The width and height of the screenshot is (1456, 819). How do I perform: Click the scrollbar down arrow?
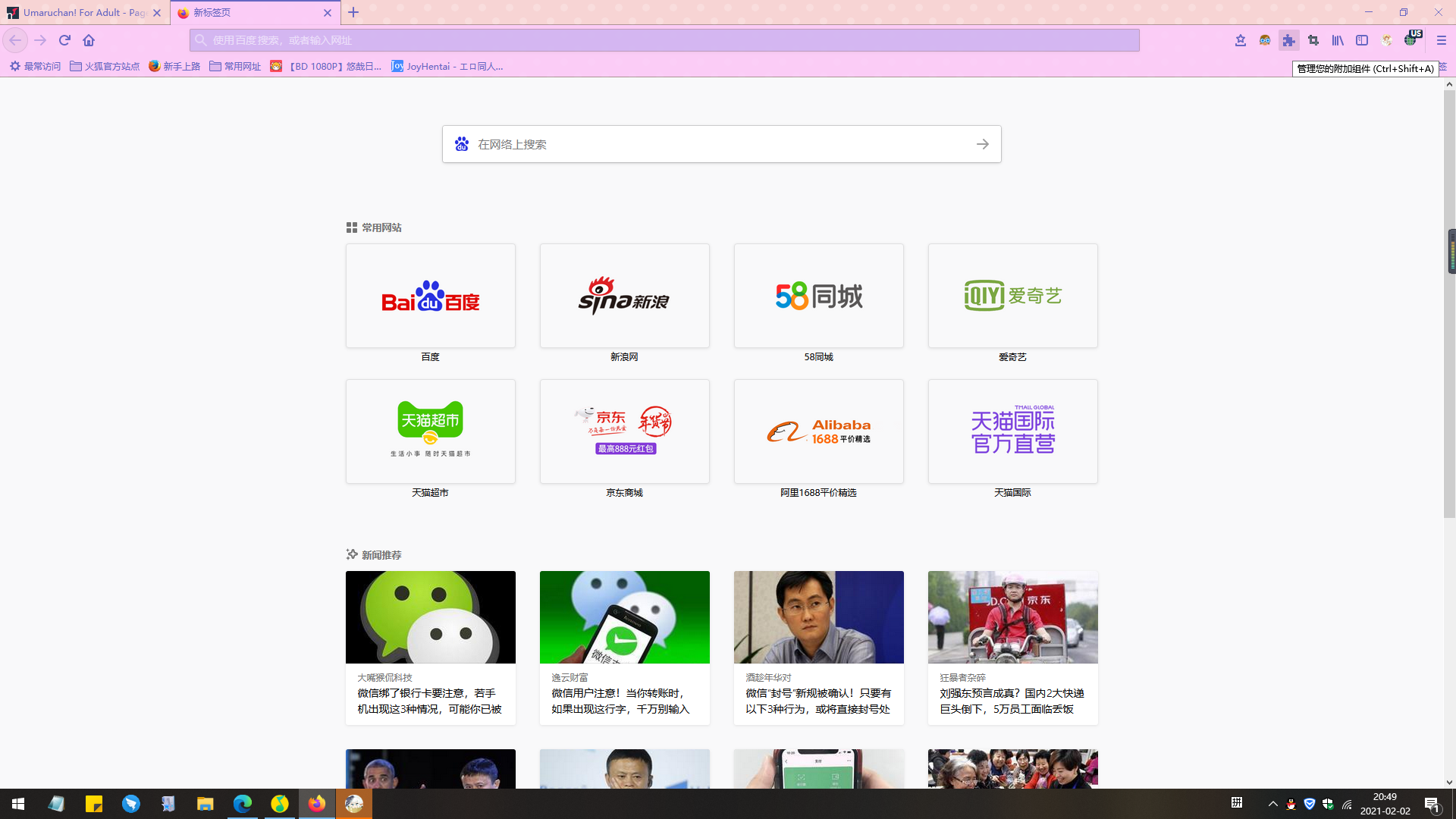point(1449,782)
